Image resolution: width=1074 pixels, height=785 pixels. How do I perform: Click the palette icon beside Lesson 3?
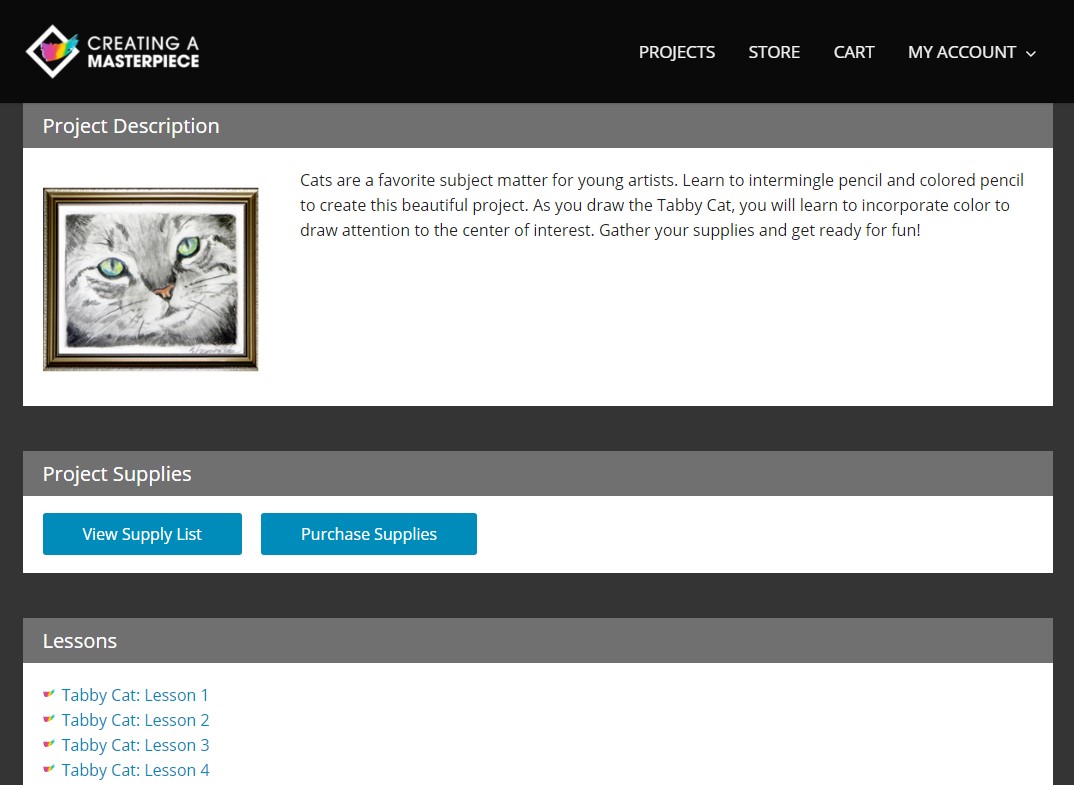[x=49, y=744]
